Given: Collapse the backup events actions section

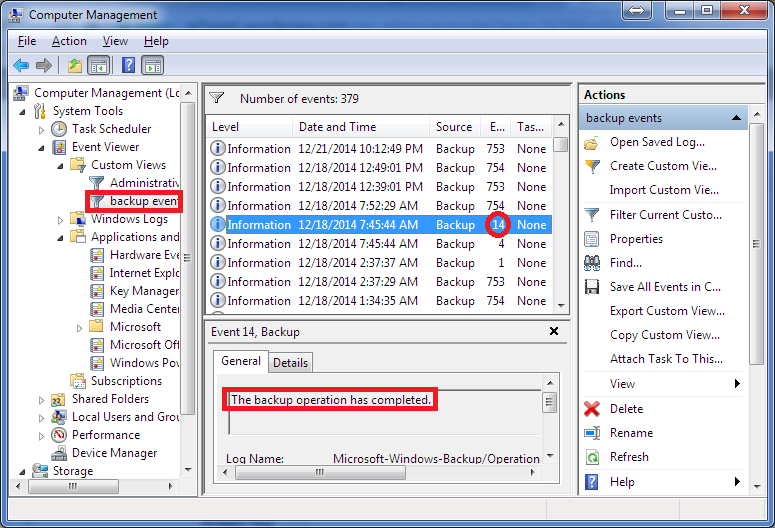Looking at the screenshot, I should [736, 118].
